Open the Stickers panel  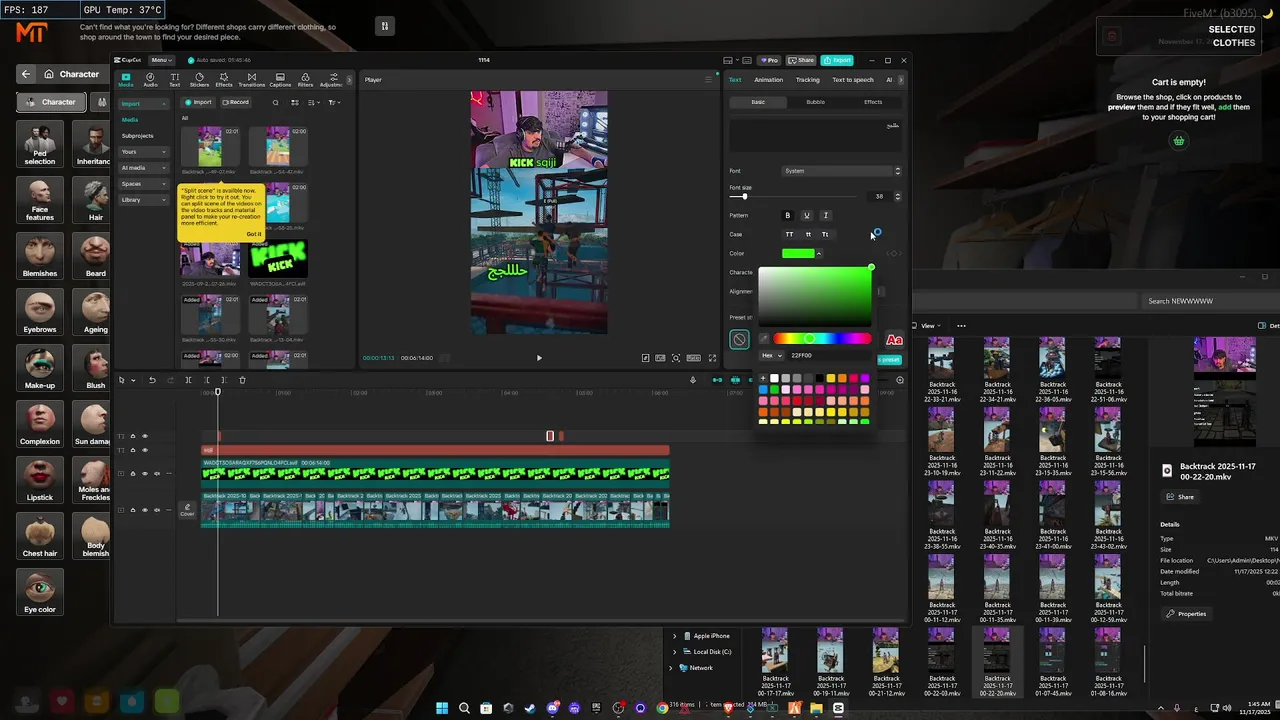199,80
